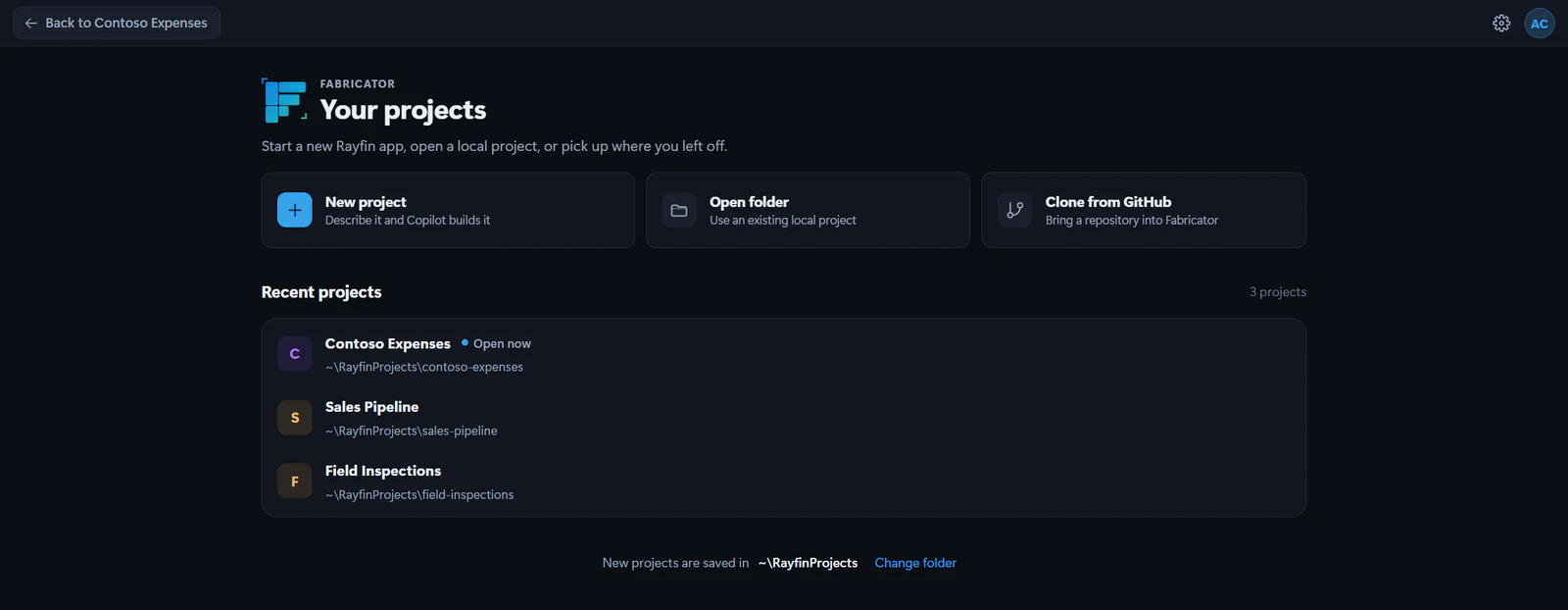
Task: Click the path ~\RayfinProjects\contoso-expenses
Action: click(x=424, y=367)
